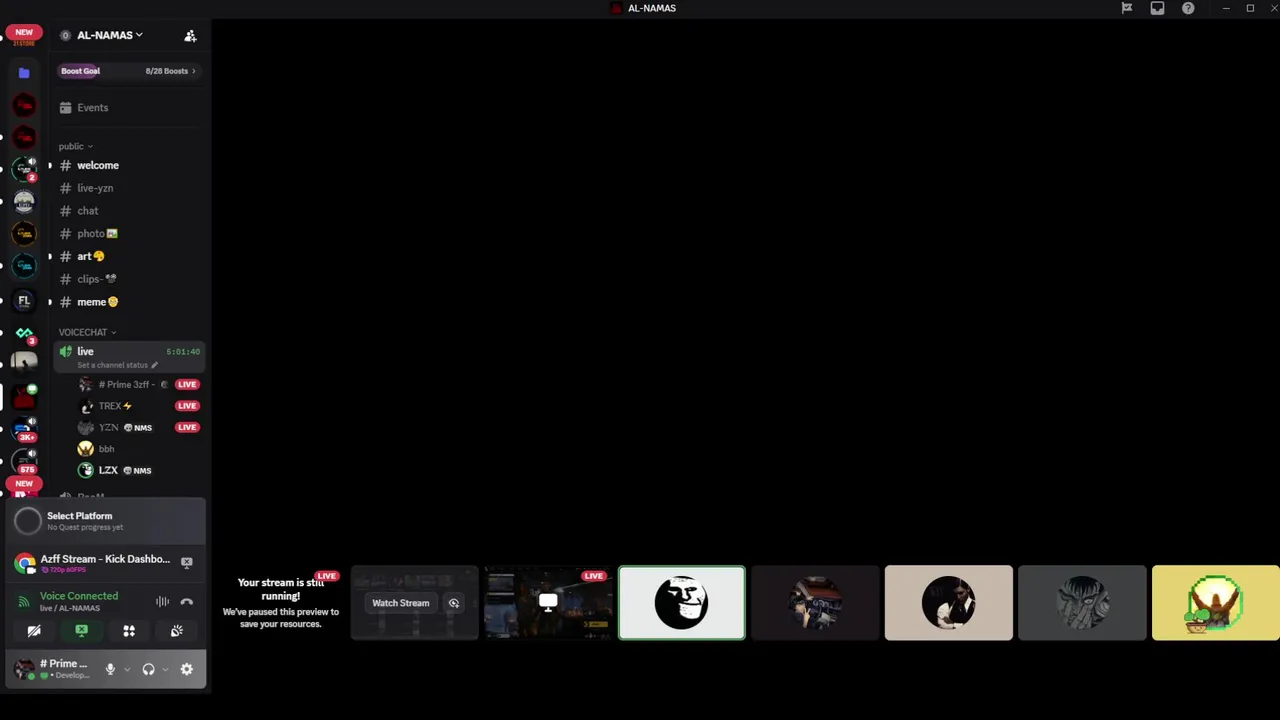Toggle the camera on or off
The height and width of the screenshot is (720, 1280).
coord(34,631)
